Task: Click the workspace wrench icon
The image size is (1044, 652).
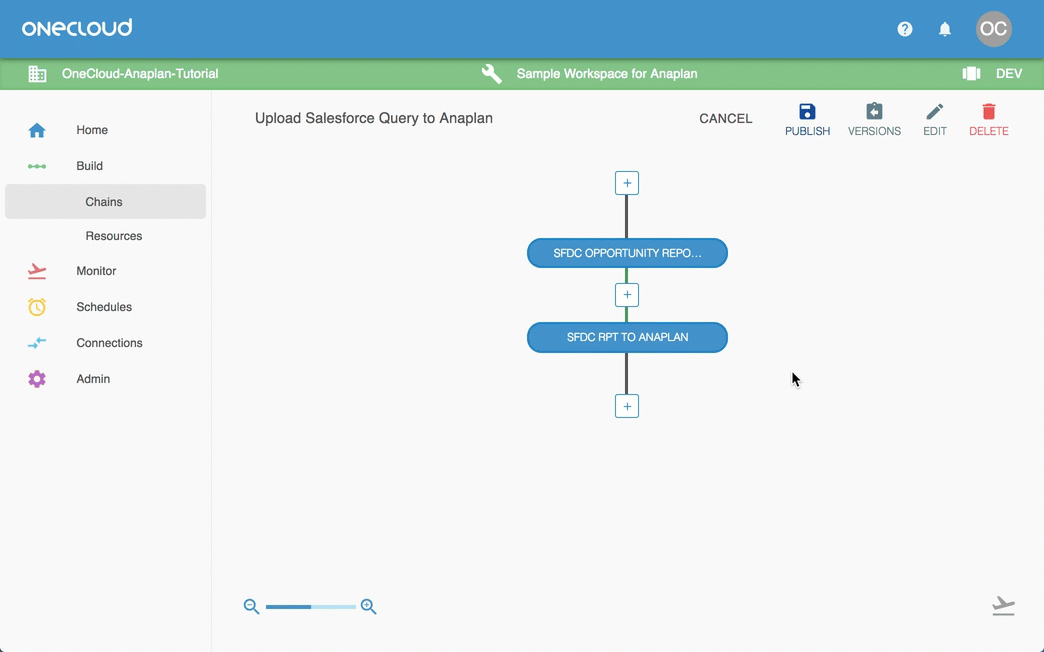Action: [491, 74]
